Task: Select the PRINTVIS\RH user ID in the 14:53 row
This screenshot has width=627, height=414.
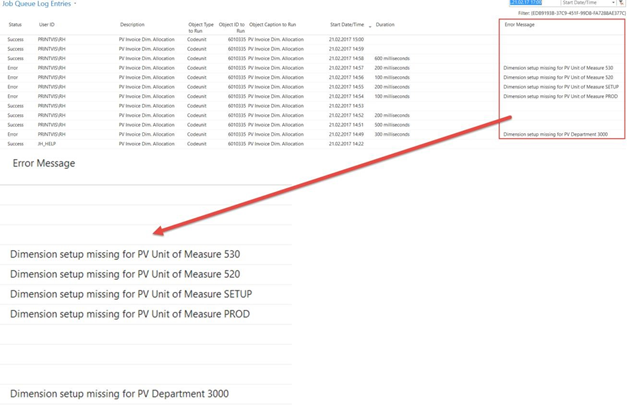Action: coord(52,106)
